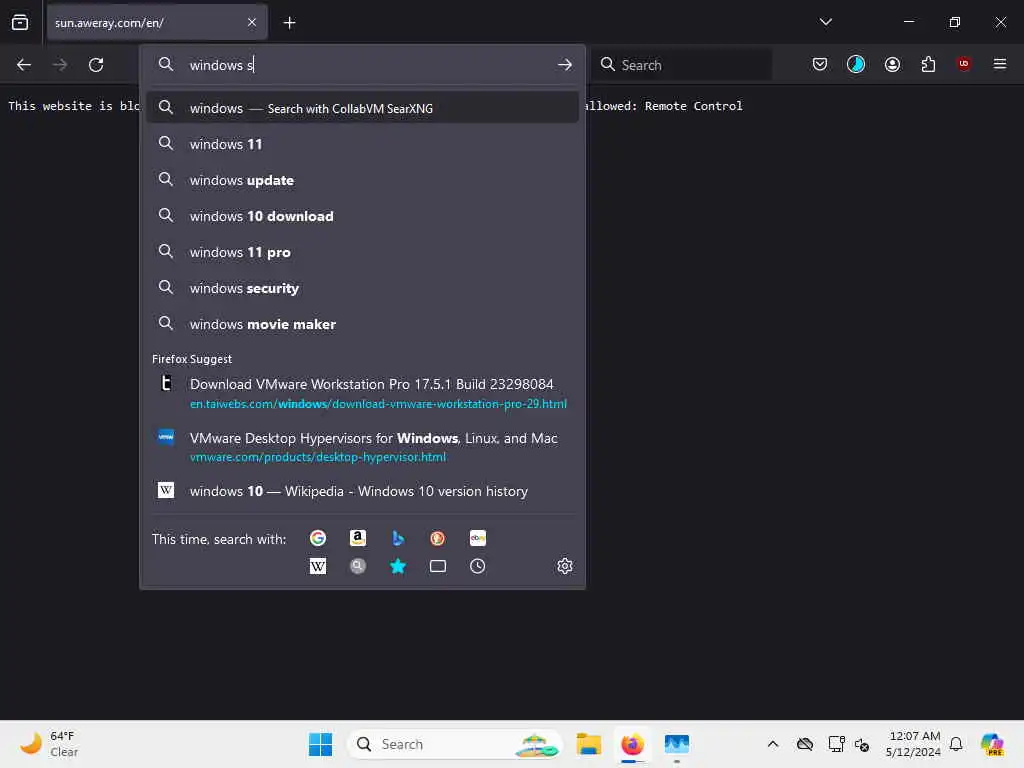Launch the Copilot preview icon

[x=992, y=744]
